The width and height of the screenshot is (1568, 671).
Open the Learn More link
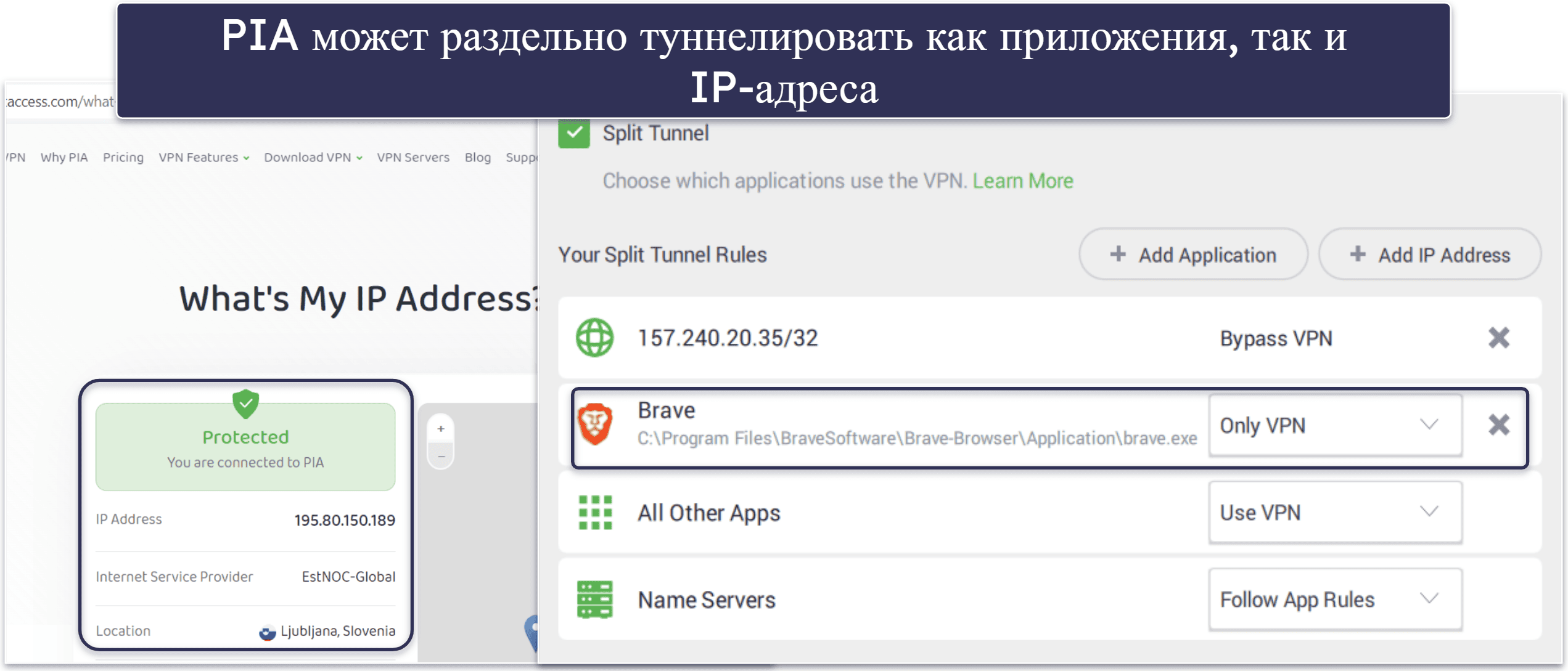[x=1022, y=181]
